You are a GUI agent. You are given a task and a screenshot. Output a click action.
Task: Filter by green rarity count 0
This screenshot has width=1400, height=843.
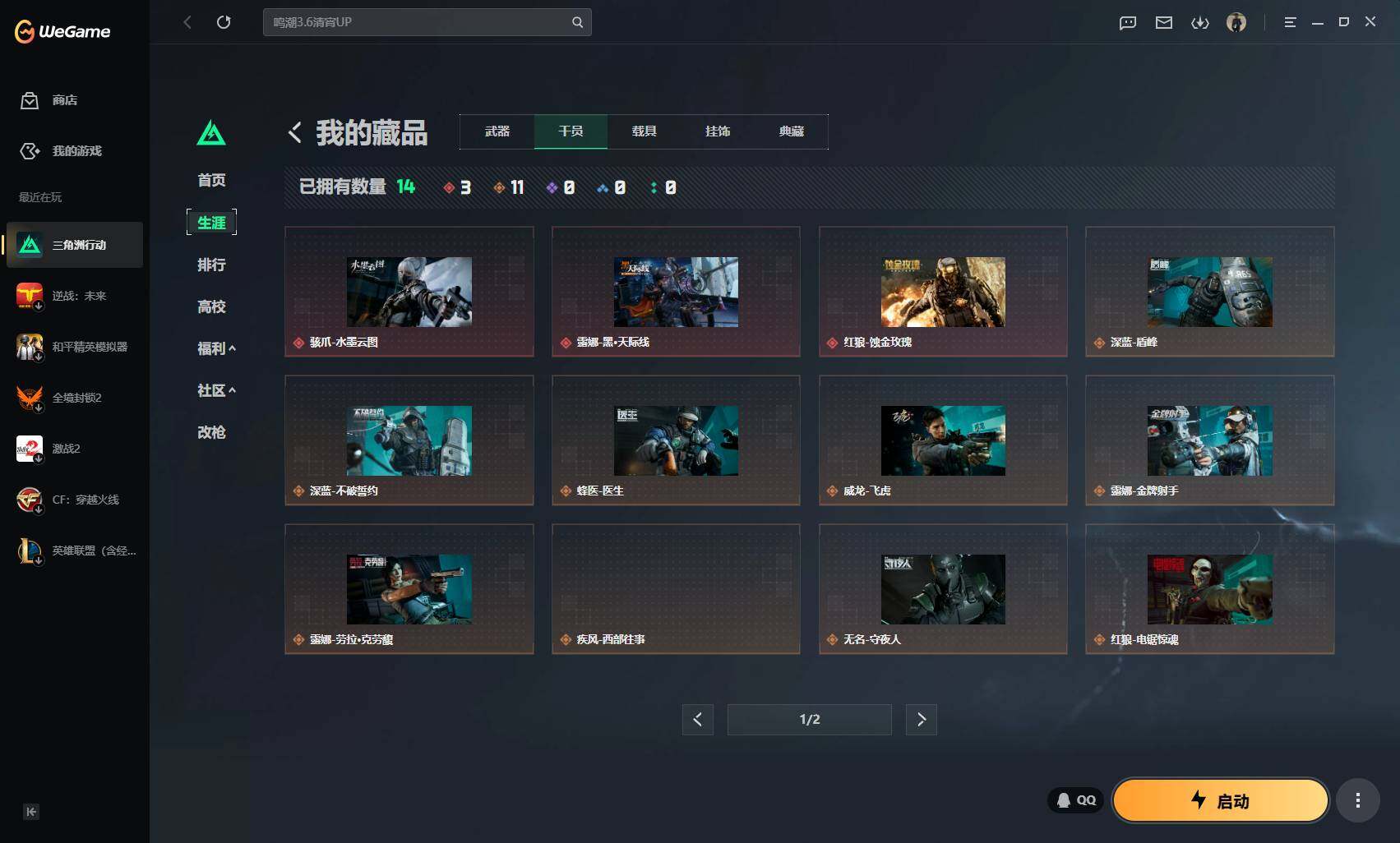[663, 188]
